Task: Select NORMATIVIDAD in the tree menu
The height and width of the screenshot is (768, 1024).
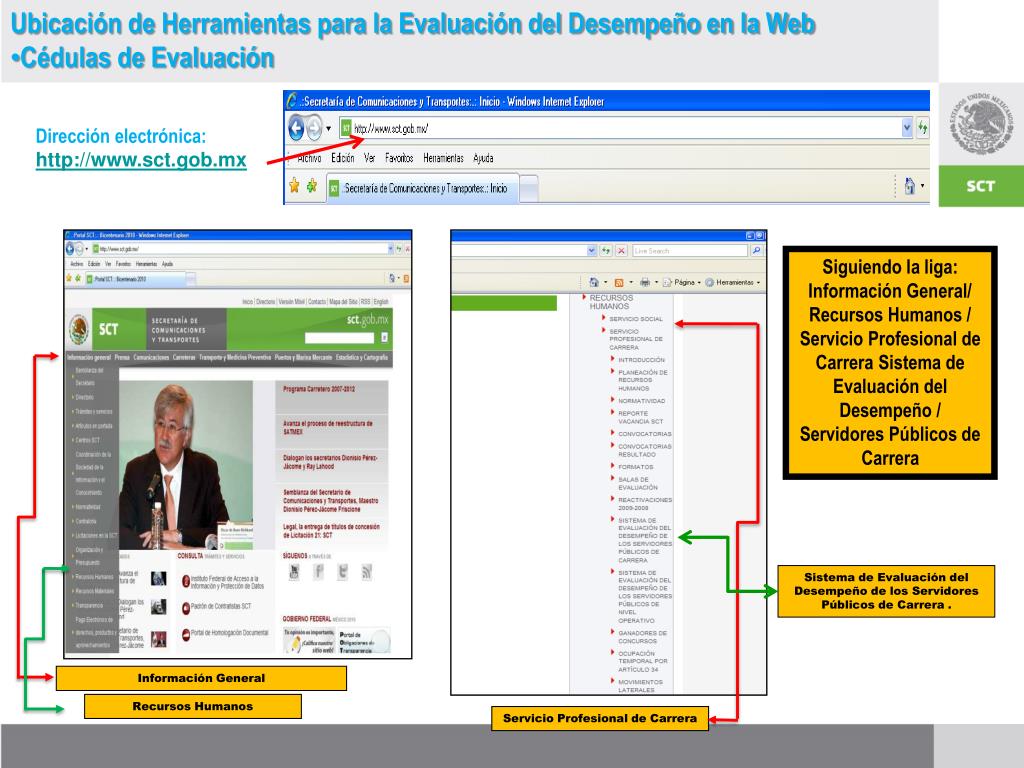Action: click(641, 401)
